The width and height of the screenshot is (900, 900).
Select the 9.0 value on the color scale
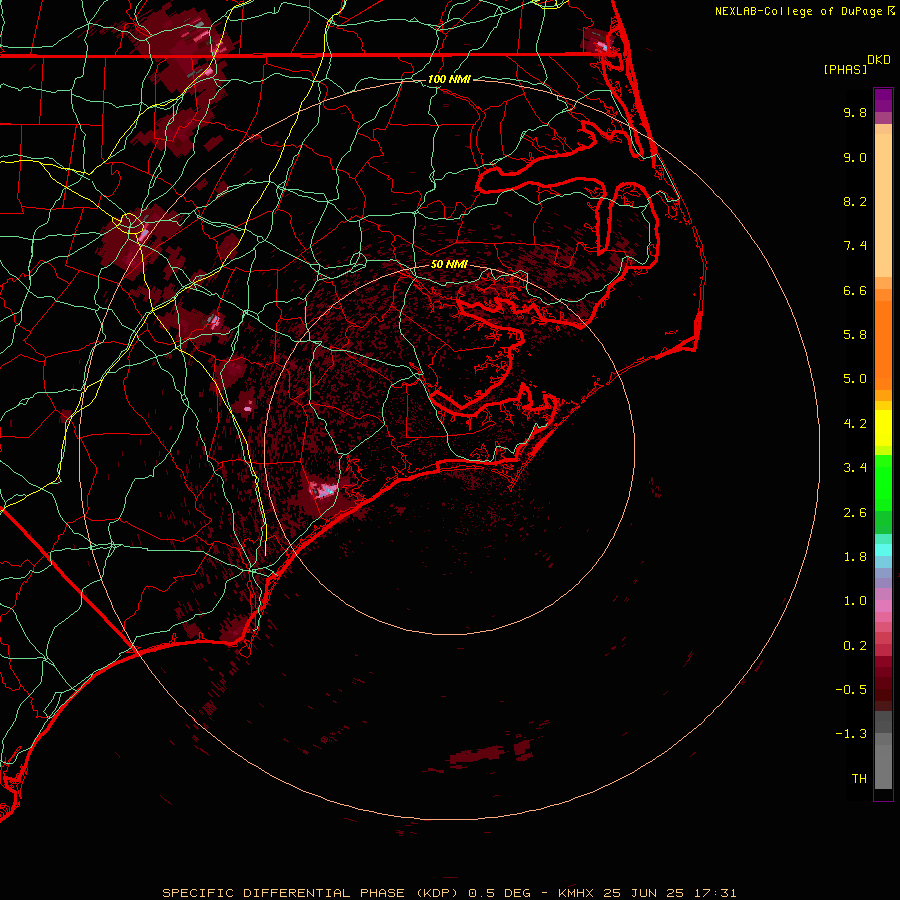[855, 157]
